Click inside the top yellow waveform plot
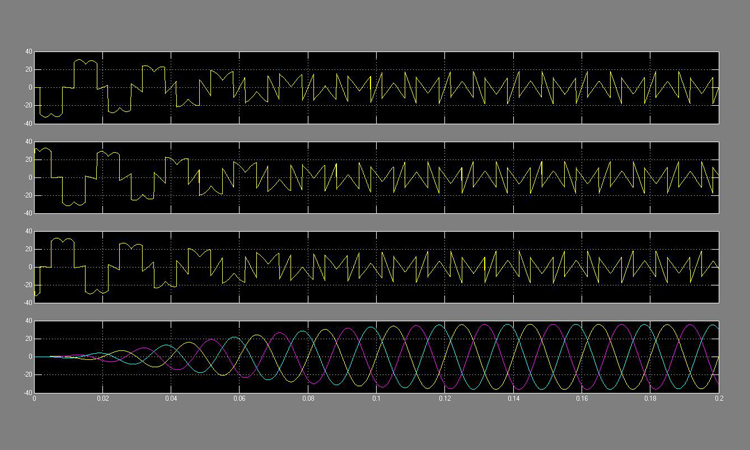 tap(376, 87)
